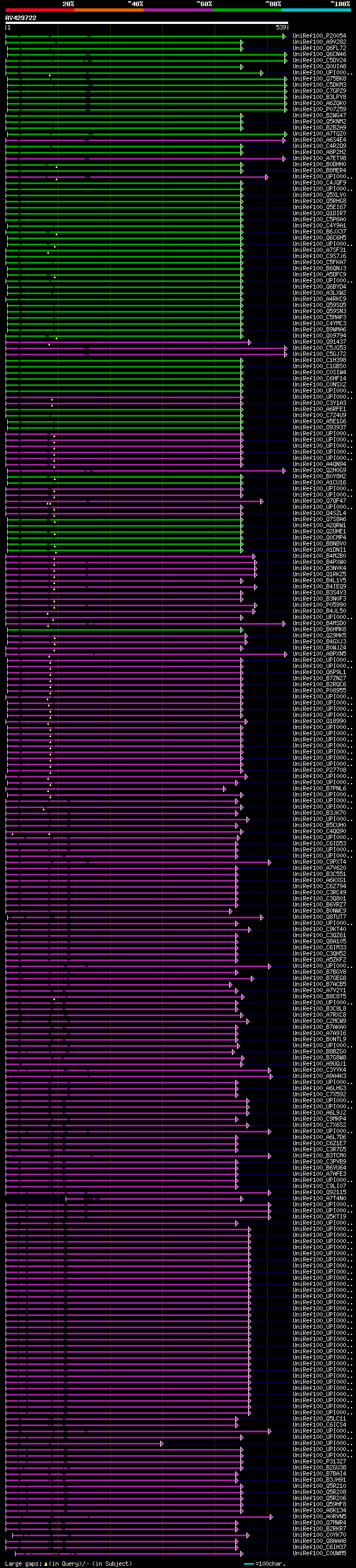The height and width of the screenshot is (1568, 356).
Task: Click UniRef100_Q7QF47 label
Action: click(319, 501)
